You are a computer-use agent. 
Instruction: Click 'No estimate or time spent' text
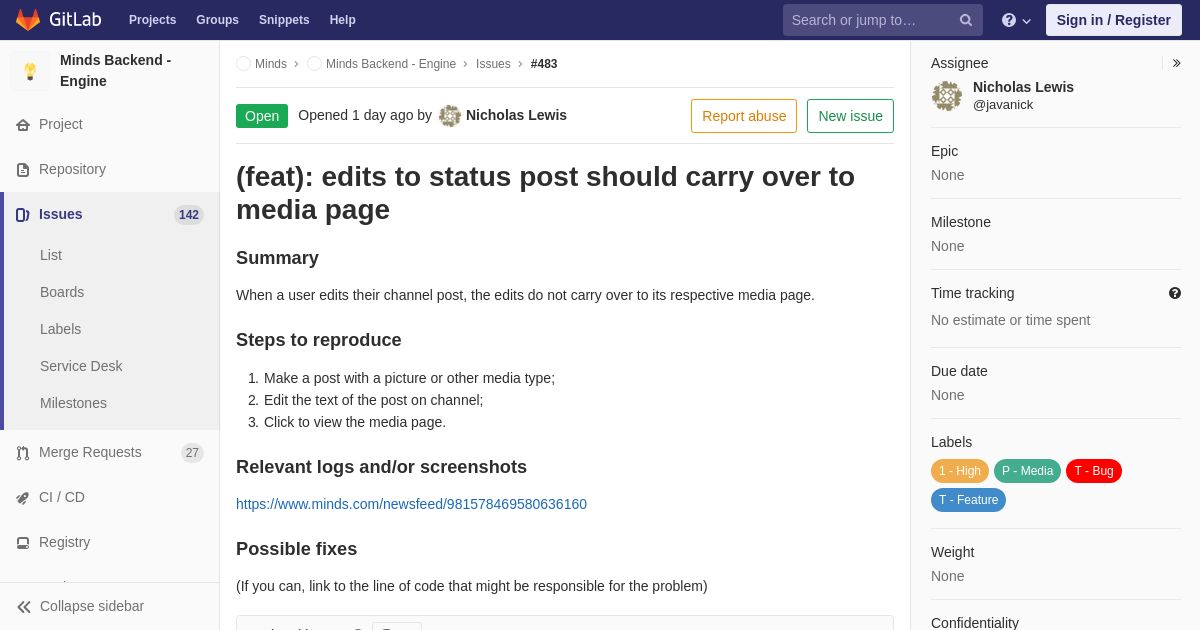pos(1010,320)
